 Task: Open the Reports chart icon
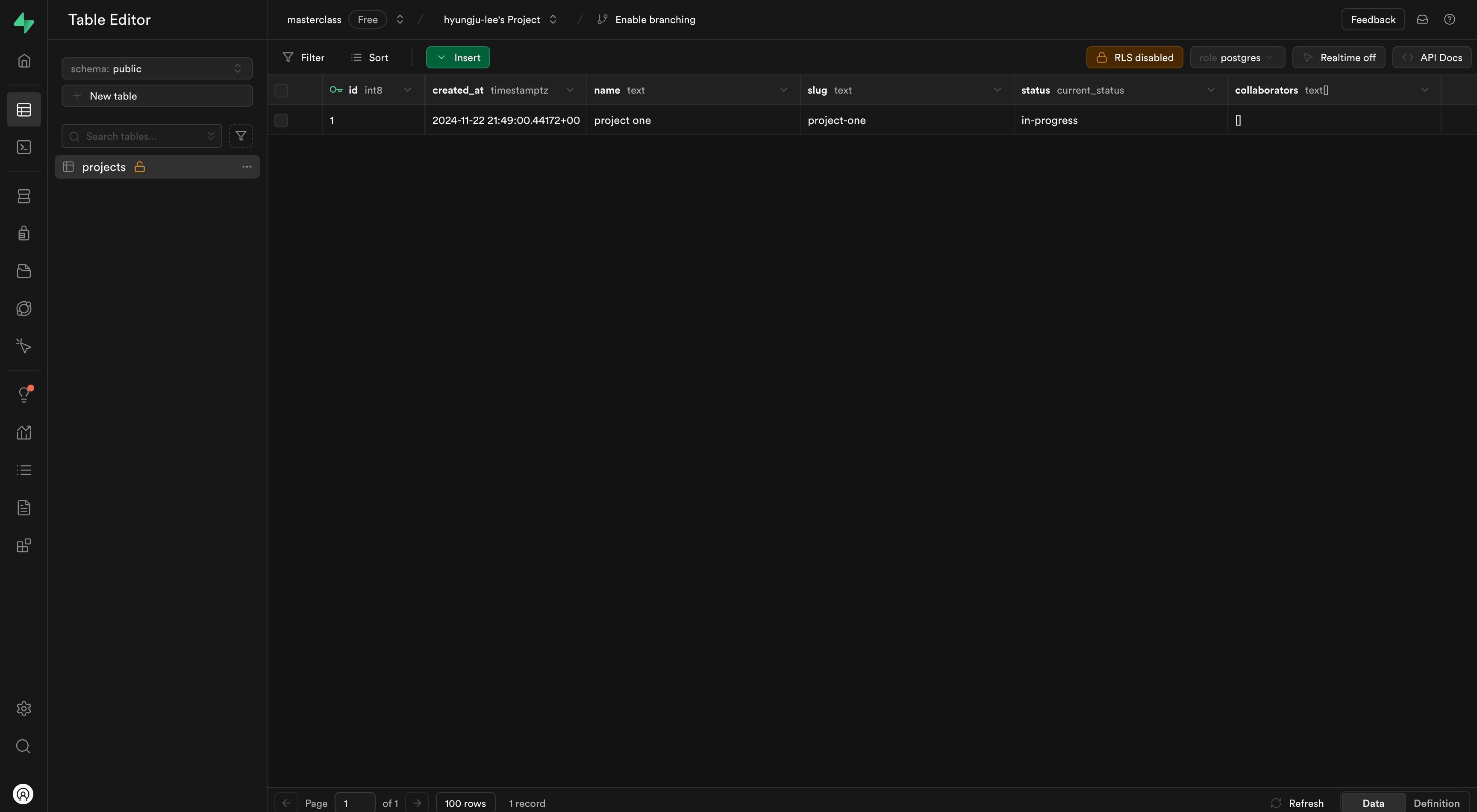24,432
